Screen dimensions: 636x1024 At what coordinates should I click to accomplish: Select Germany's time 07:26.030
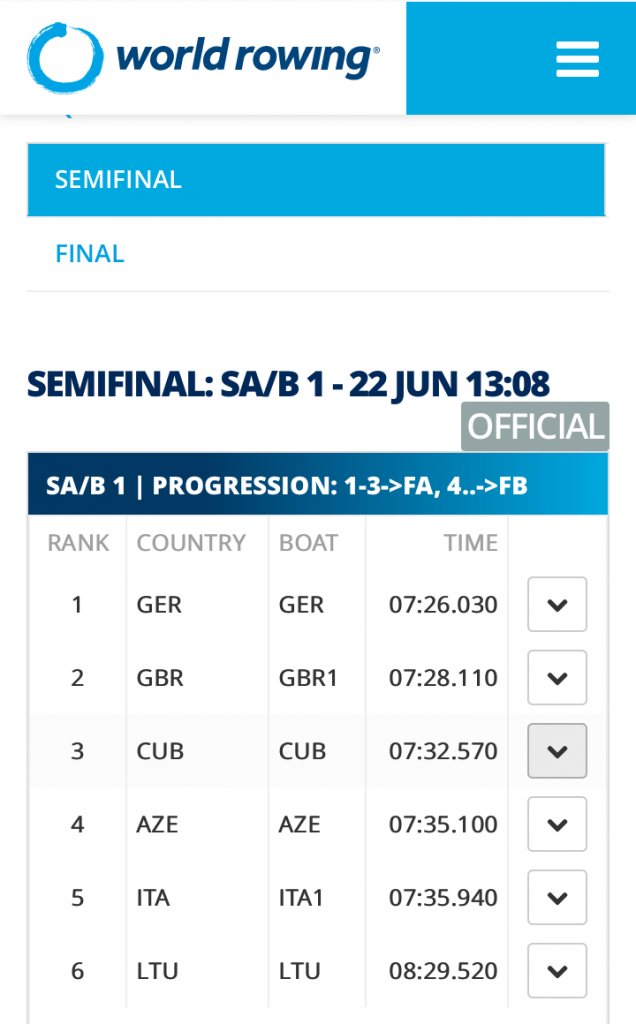coord(443,605)
